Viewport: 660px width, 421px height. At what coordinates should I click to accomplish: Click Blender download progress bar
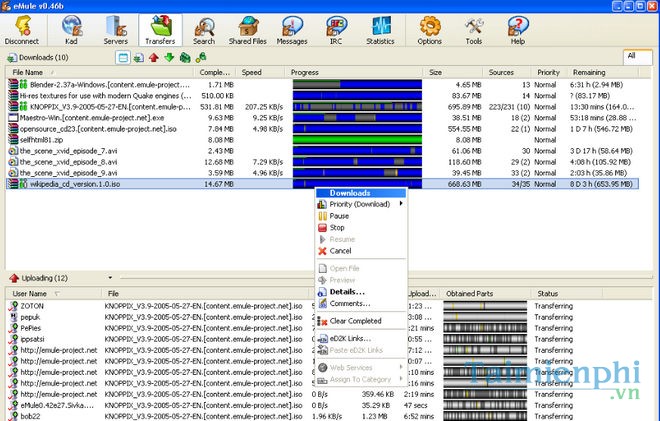(x=357, y=85)
